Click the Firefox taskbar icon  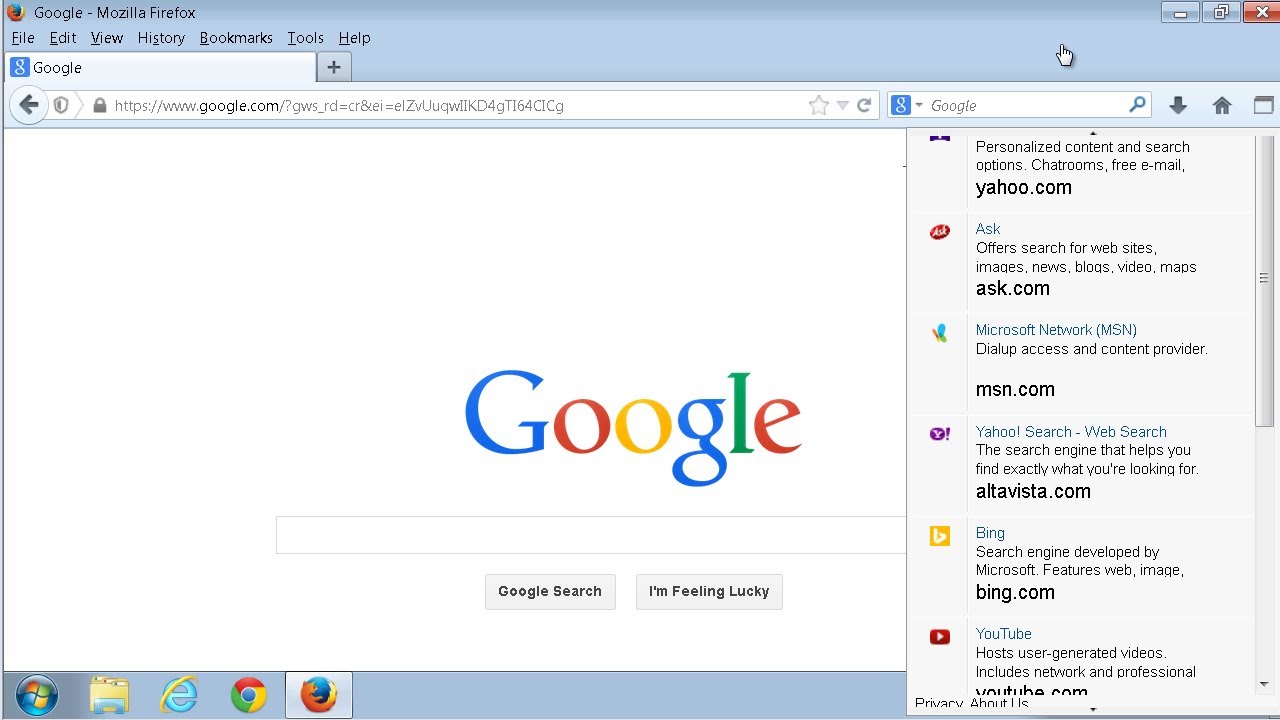(319, 695)
